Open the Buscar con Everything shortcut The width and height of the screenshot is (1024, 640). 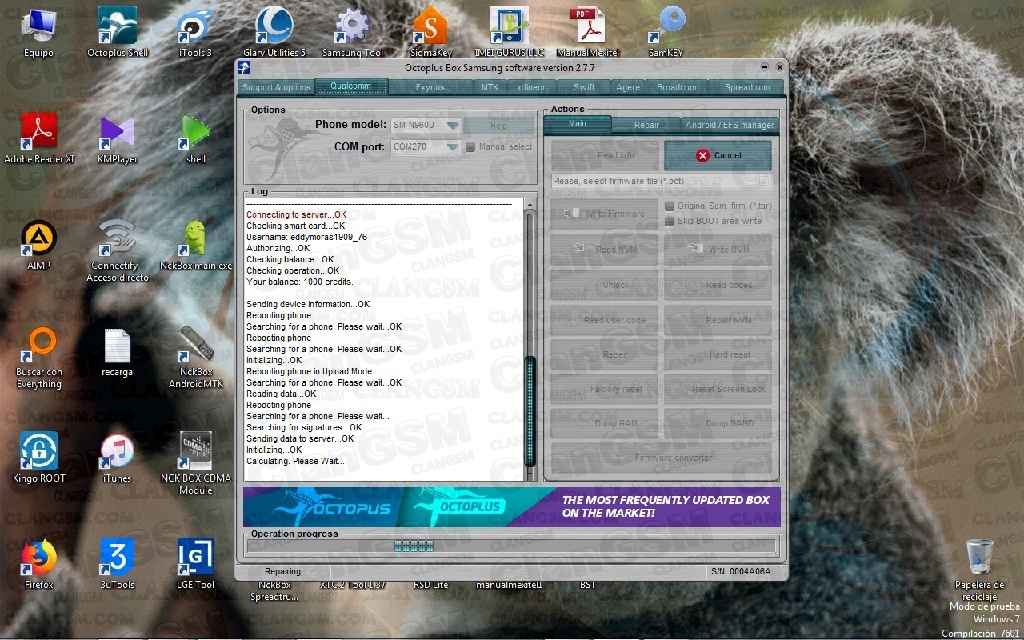(x=39, y=358)
